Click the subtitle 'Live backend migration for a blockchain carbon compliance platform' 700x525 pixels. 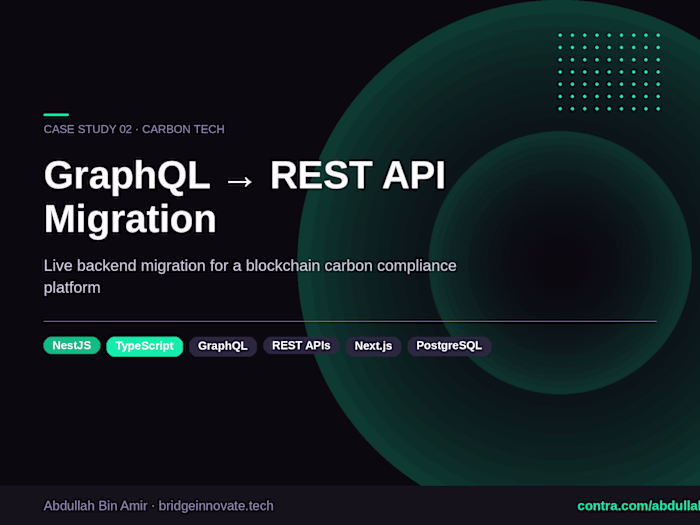pyautogui.click(x=250, y=276)
